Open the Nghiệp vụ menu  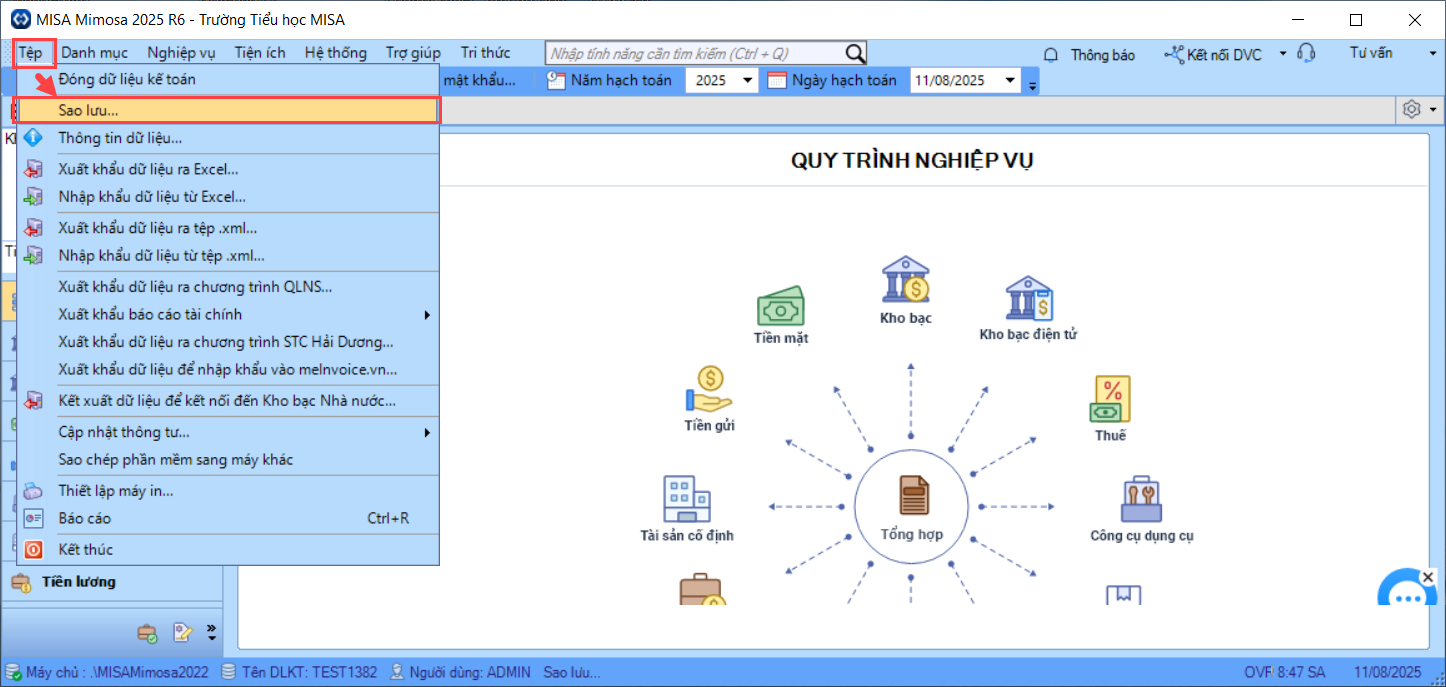click(181, 53)
